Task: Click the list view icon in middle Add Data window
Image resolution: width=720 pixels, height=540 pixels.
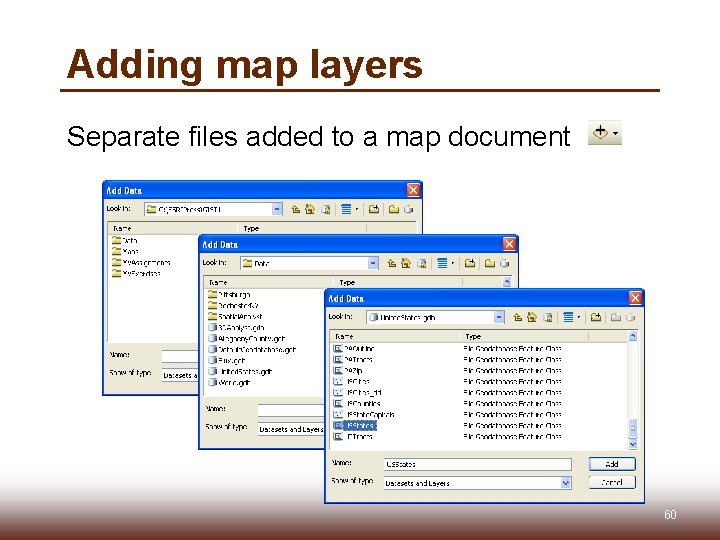Action: tap(442, 264)
